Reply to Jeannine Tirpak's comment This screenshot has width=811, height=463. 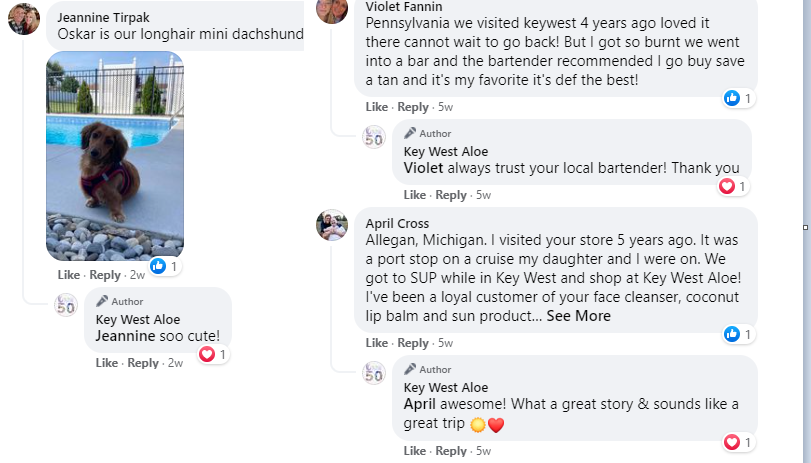(105, 275)
